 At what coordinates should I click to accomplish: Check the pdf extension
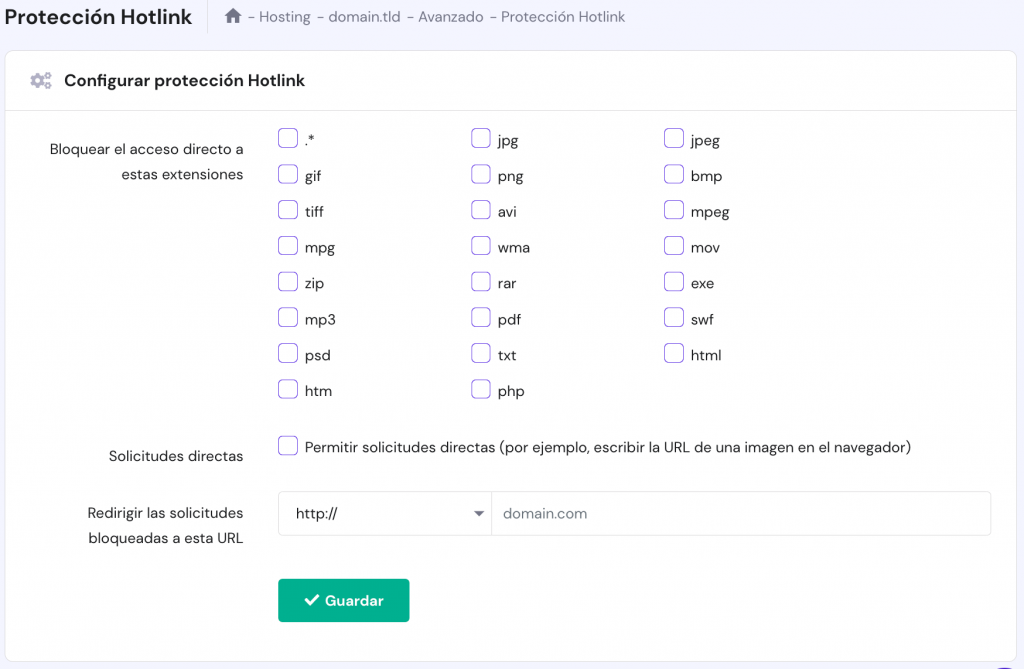(x=481, y=318)
